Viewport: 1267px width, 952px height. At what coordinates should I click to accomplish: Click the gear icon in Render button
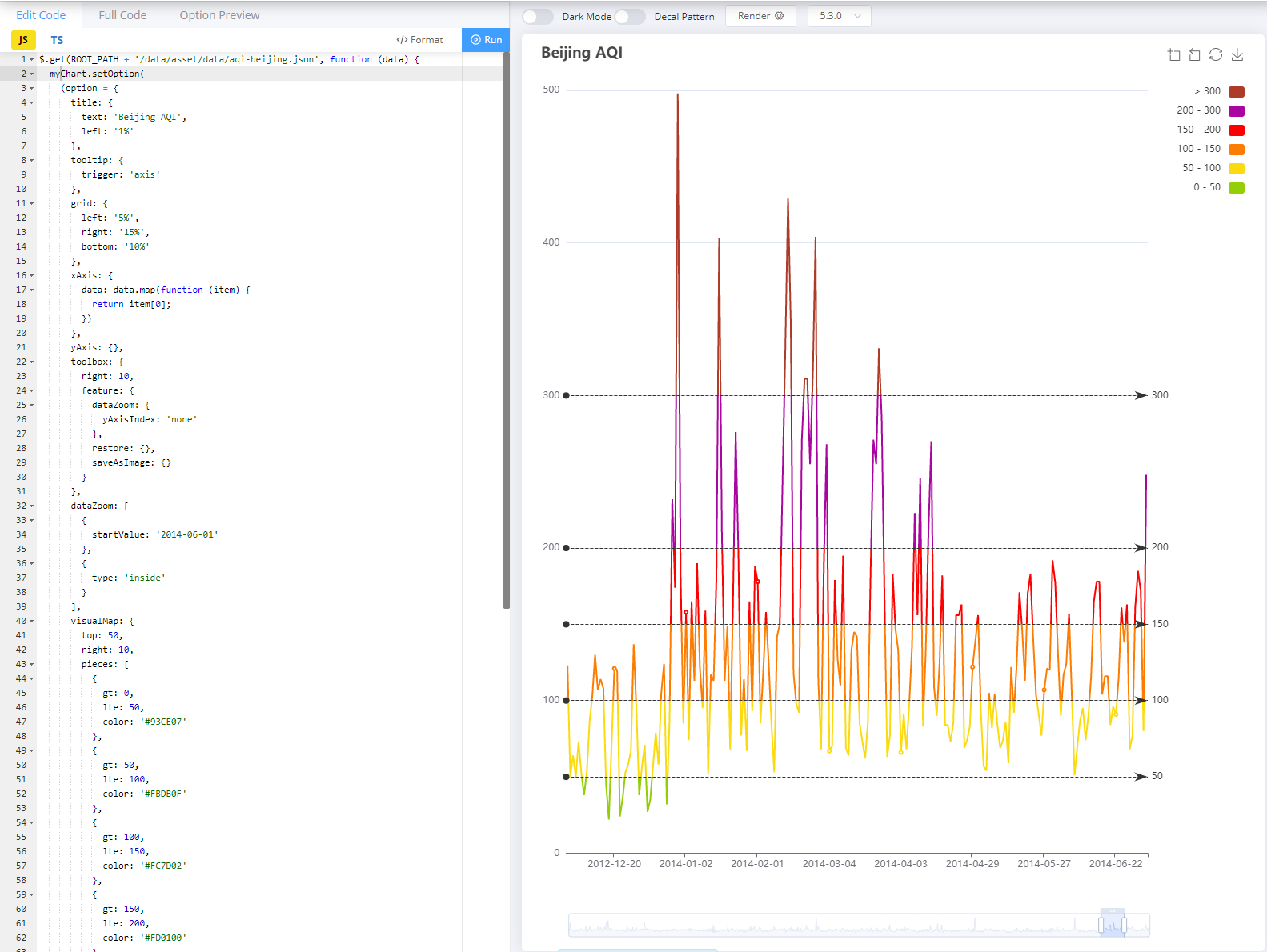point(780,16)
